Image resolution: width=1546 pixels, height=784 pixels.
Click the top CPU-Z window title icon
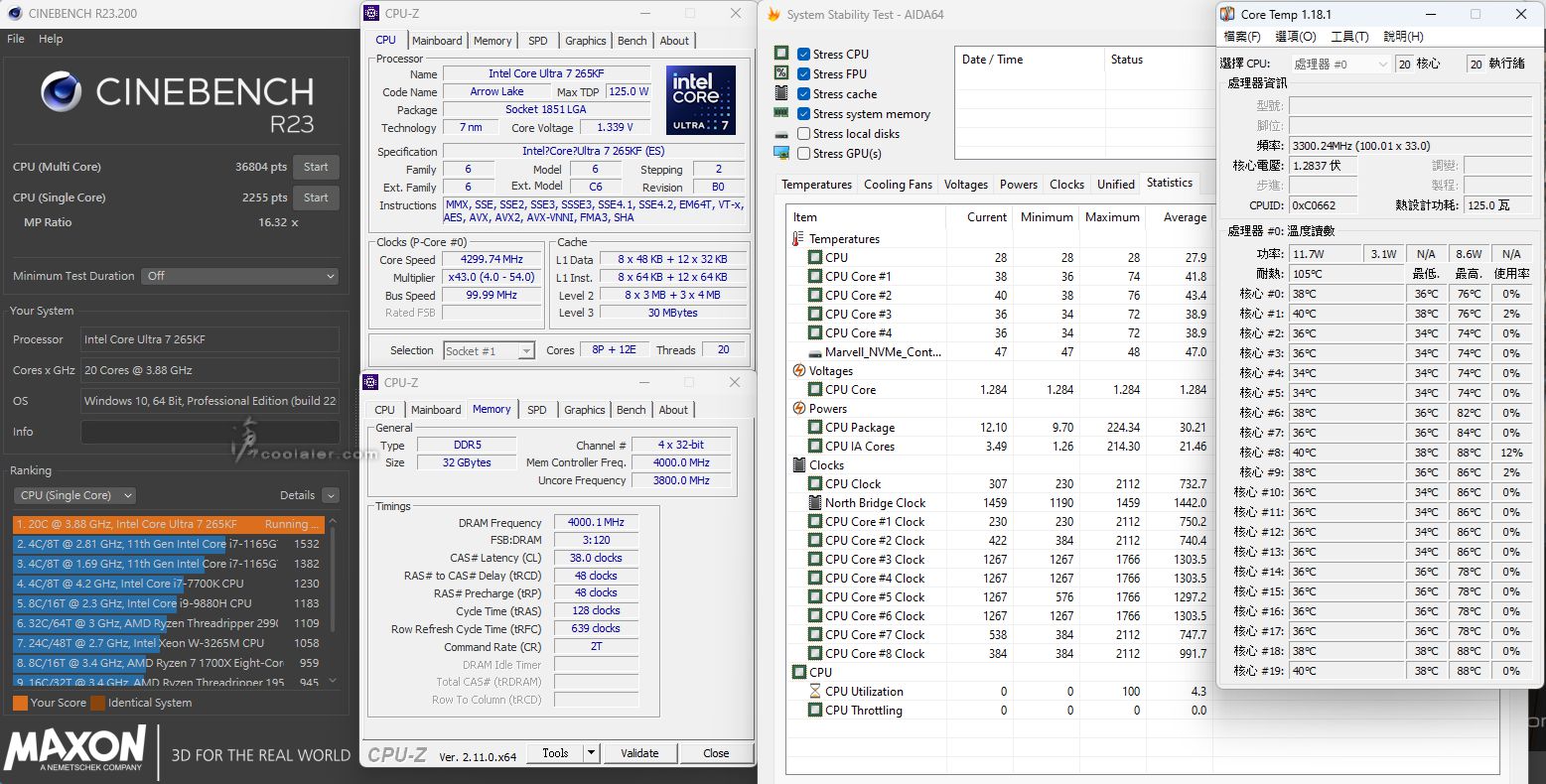point(371,13)
